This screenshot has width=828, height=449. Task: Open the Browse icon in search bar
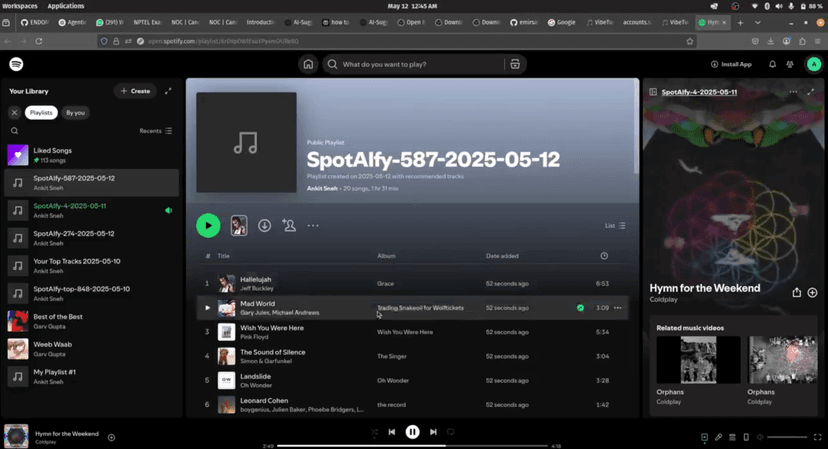(515, 64)
